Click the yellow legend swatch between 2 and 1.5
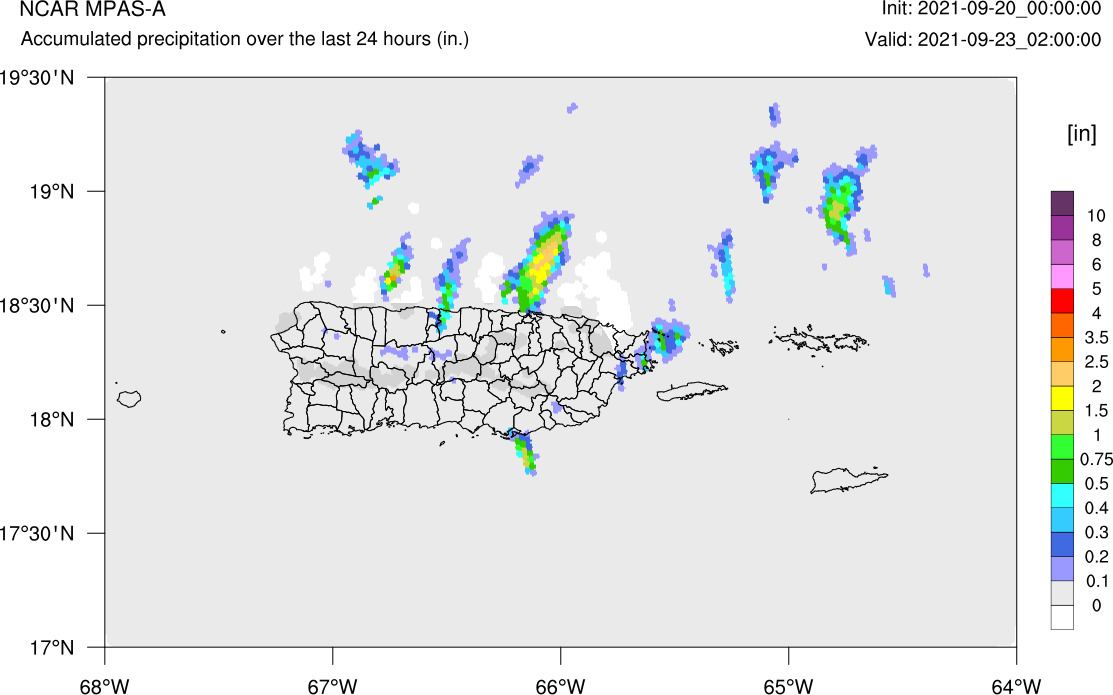 (1062, 398)
